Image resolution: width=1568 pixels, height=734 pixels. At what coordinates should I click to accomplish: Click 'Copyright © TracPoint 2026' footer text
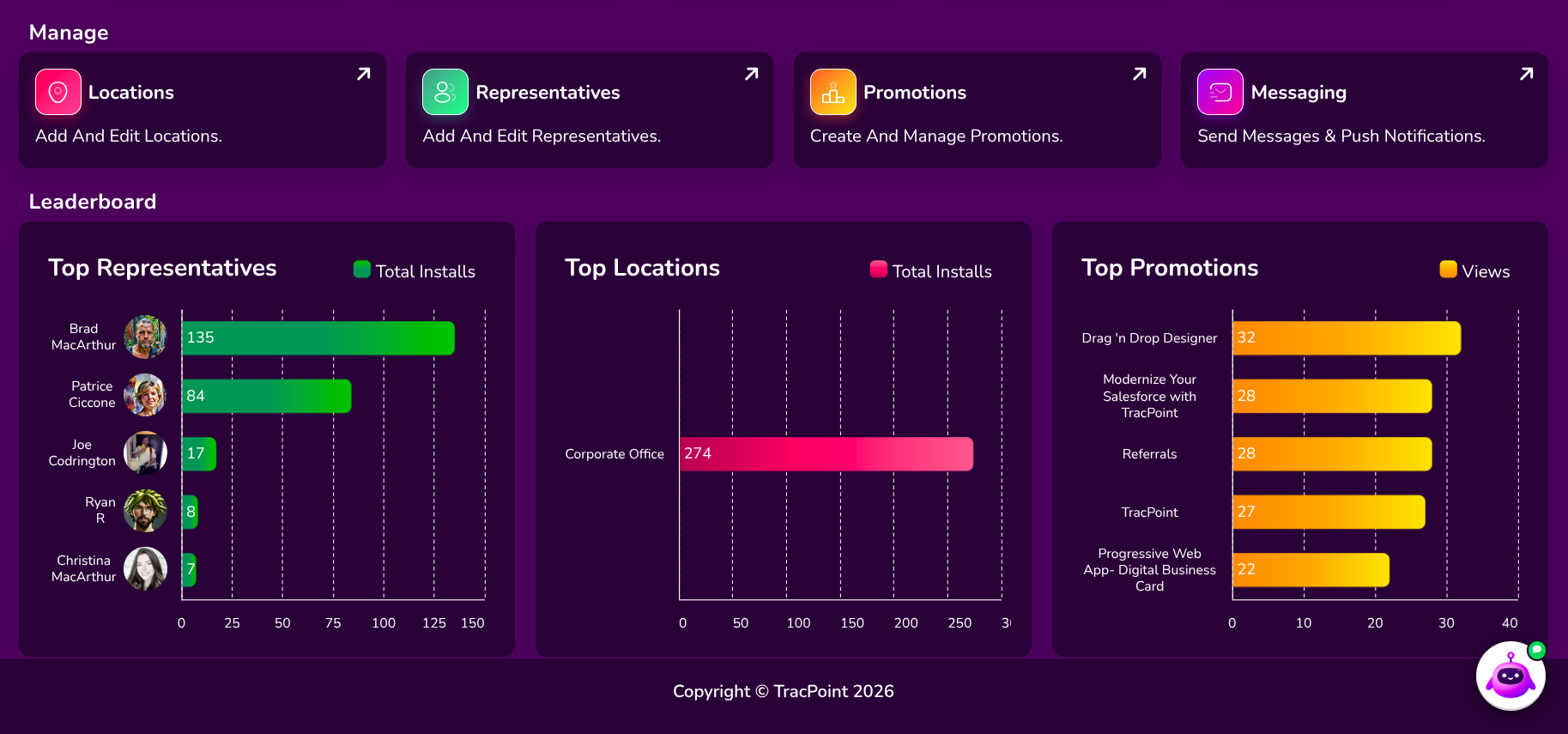tap(784, 691)
